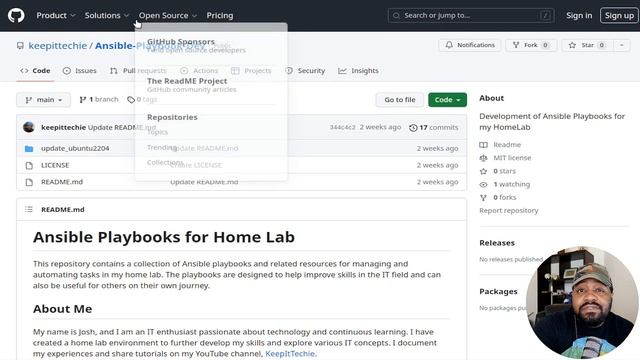Click the README.md header title
This screenshot has height=360, width=640.
pyautogui.click(x=63, y=209)
